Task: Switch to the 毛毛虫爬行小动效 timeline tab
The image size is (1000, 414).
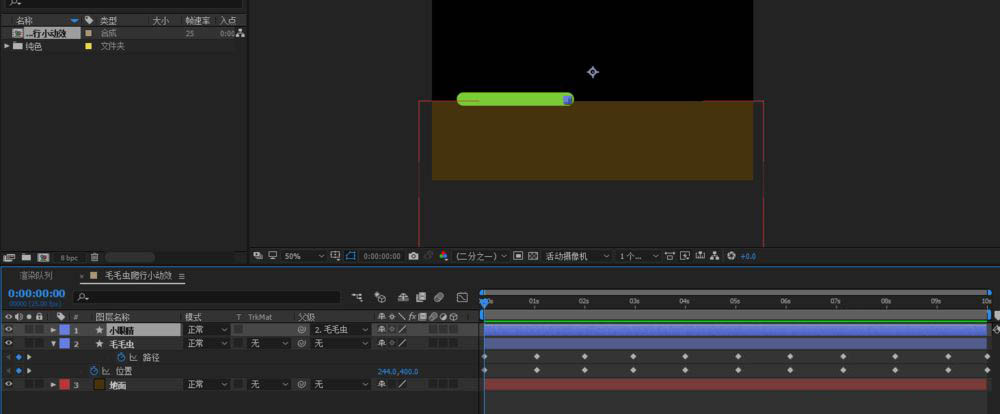Action: pos(138,276)
